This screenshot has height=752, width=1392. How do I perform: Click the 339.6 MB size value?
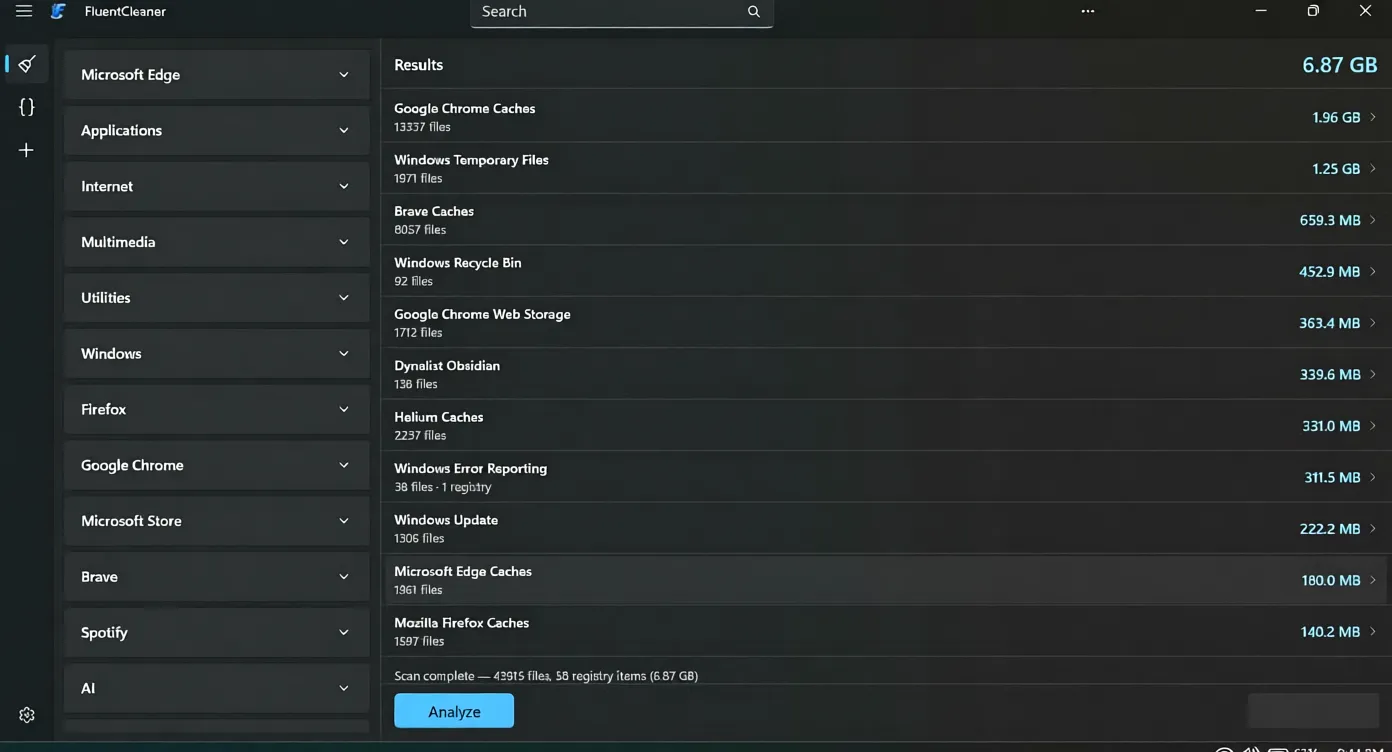[x=1330, y=374]
